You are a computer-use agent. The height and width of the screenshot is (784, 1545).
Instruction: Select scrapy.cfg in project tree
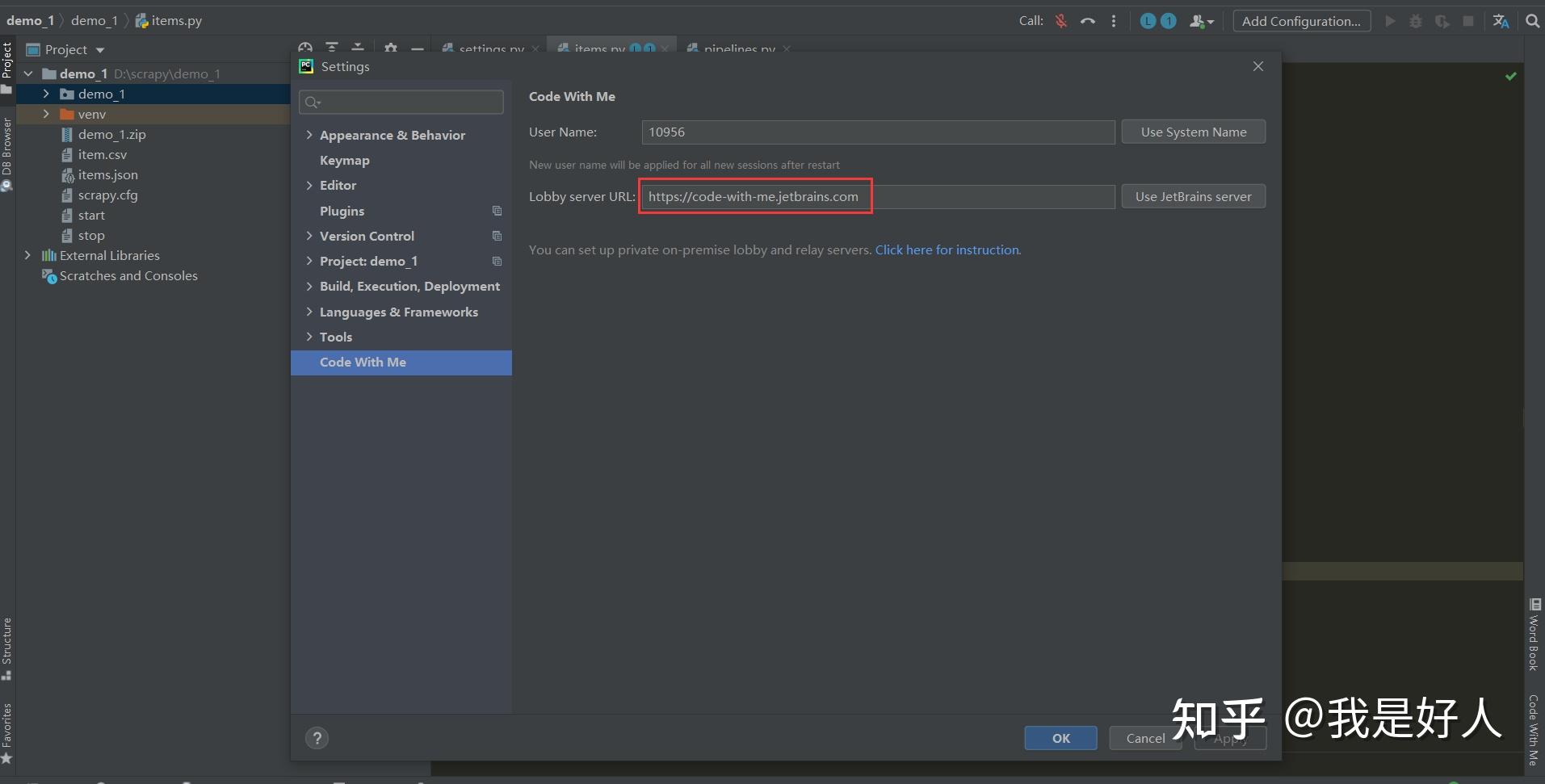(x=107, y=195)
